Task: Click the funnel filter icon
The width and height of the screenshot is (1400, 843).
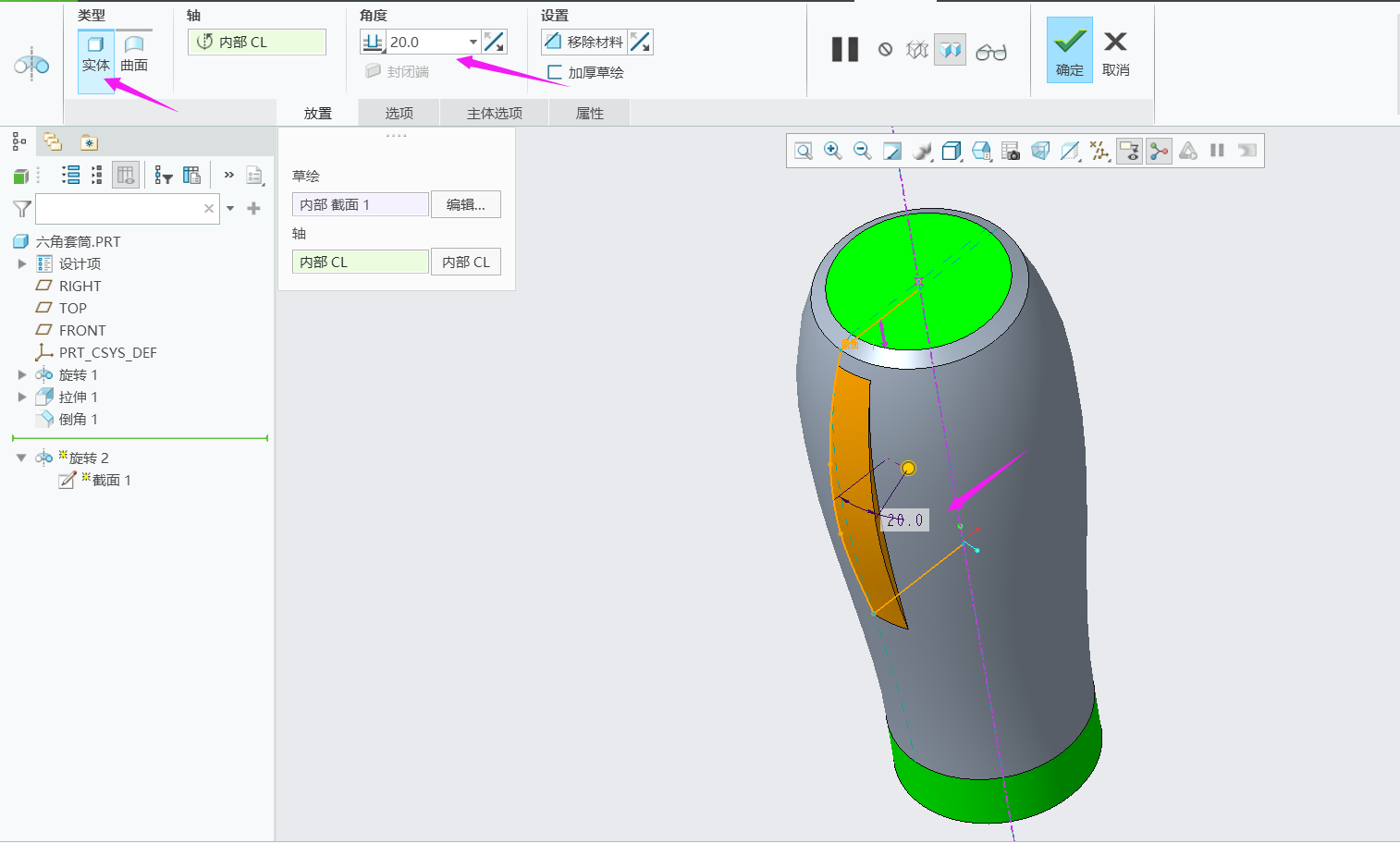Action: (22, 209)
